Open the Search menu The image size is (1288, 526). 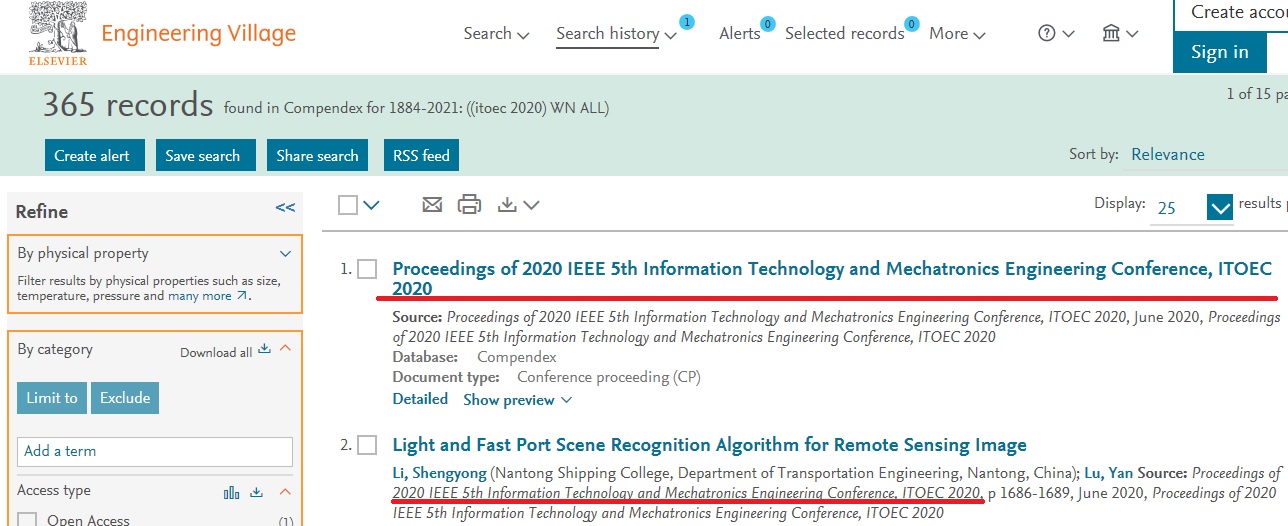pos(496,33)
